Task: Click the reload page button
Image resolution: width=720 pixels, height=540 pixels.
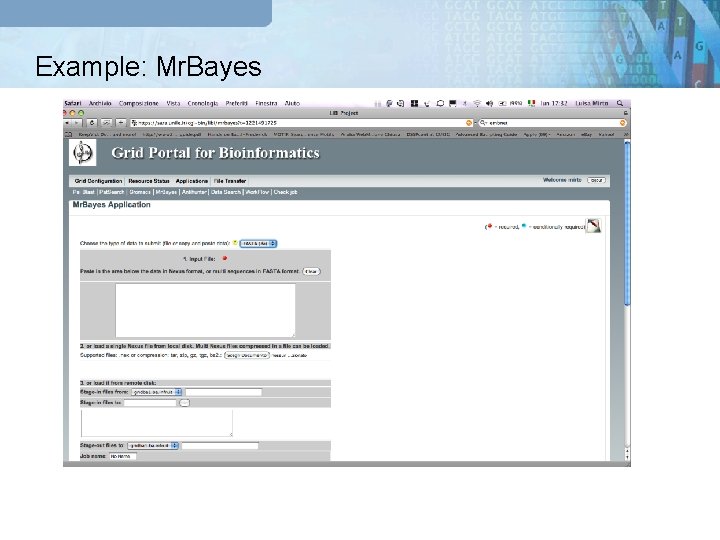Action: click(x=92, y=123)
